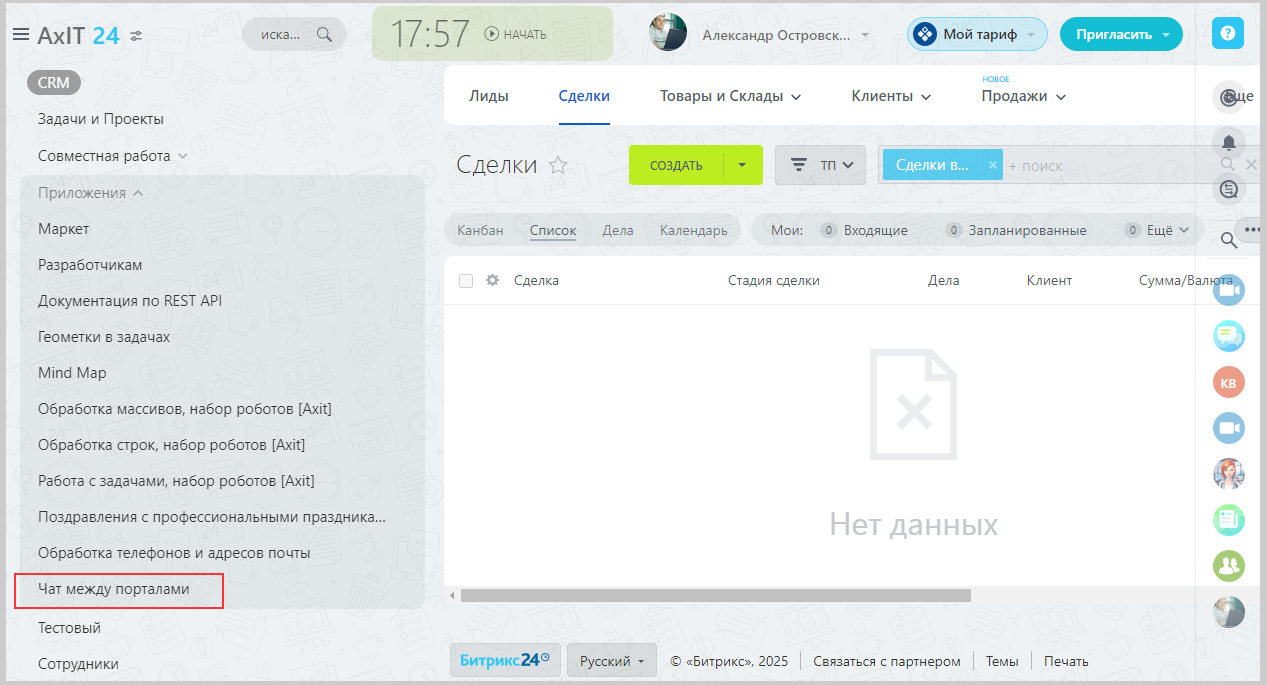The image size is (1267, 685).
Task: Click the horizontal scrollbar under the grid
Action: click(715, 595)
